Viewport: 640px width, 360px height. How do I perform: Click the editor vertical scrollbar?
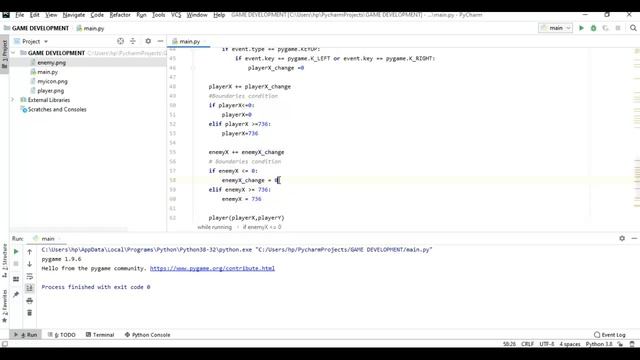(x=637, y=139)
